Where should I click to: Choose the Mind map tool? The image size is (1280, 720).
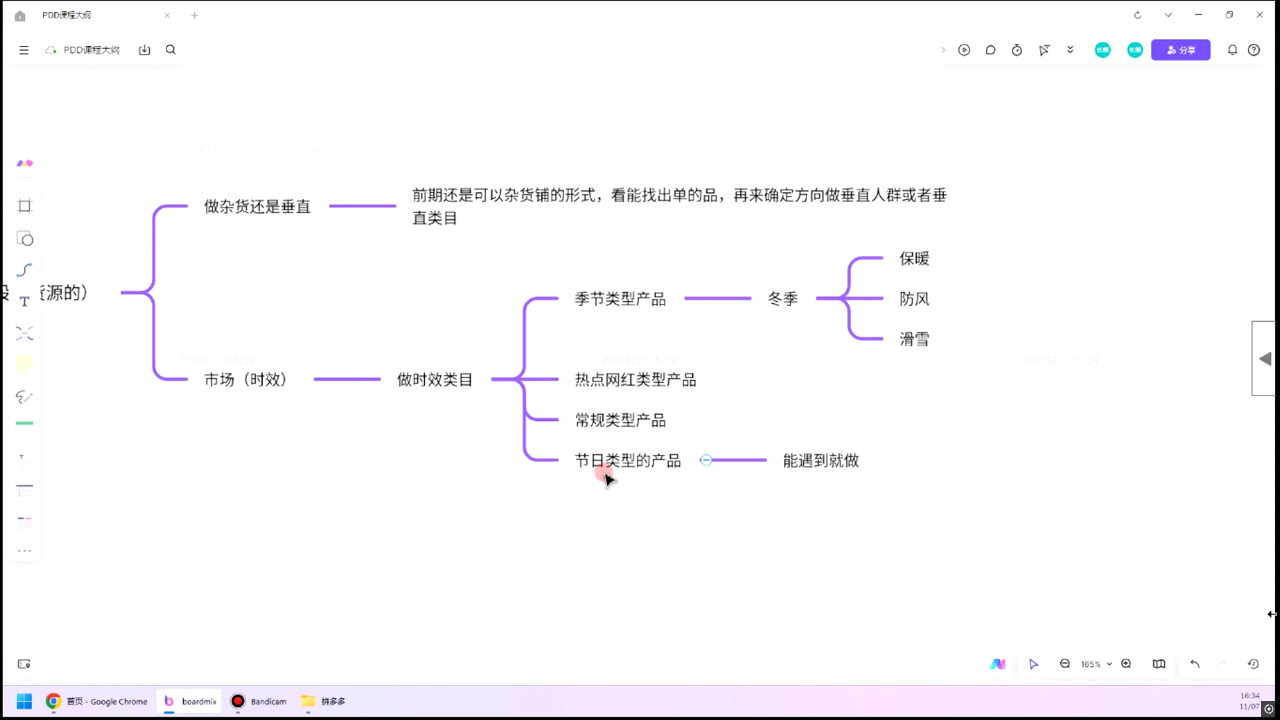point(25,333)
